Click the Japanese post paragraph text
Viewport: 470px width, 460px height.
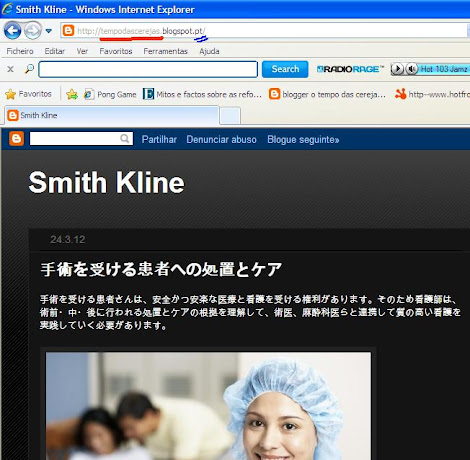250,312
